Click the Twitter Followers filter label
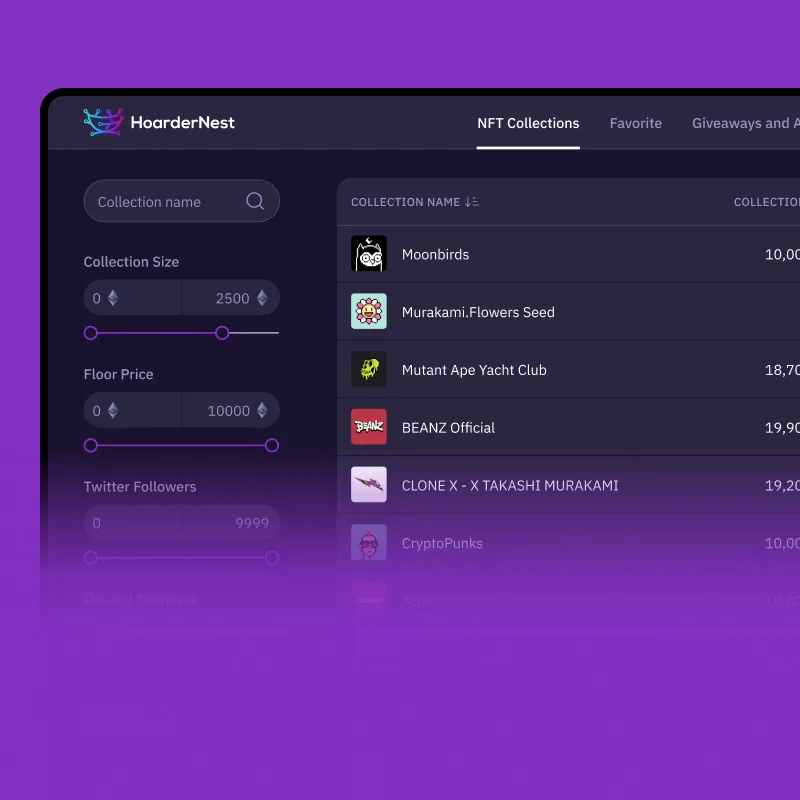 tap(140, 486)
